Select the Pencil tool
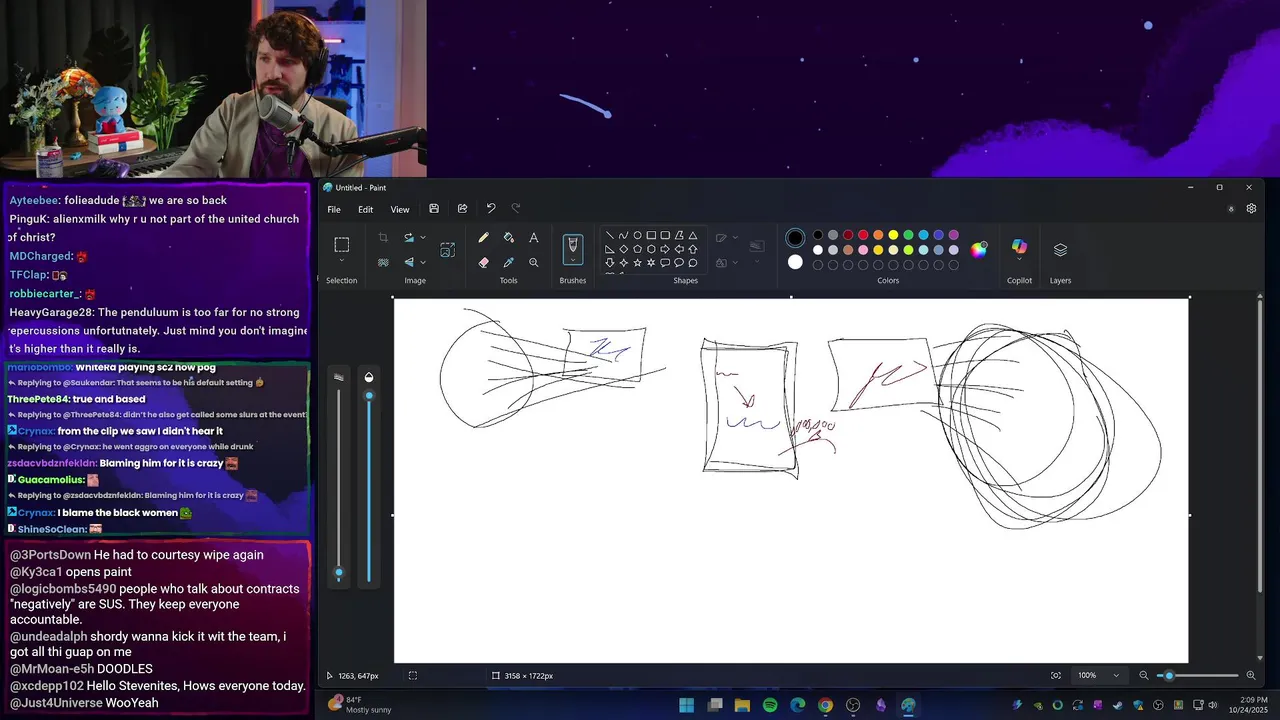This screenshot has height=720, width=1280. coord(483,238)
